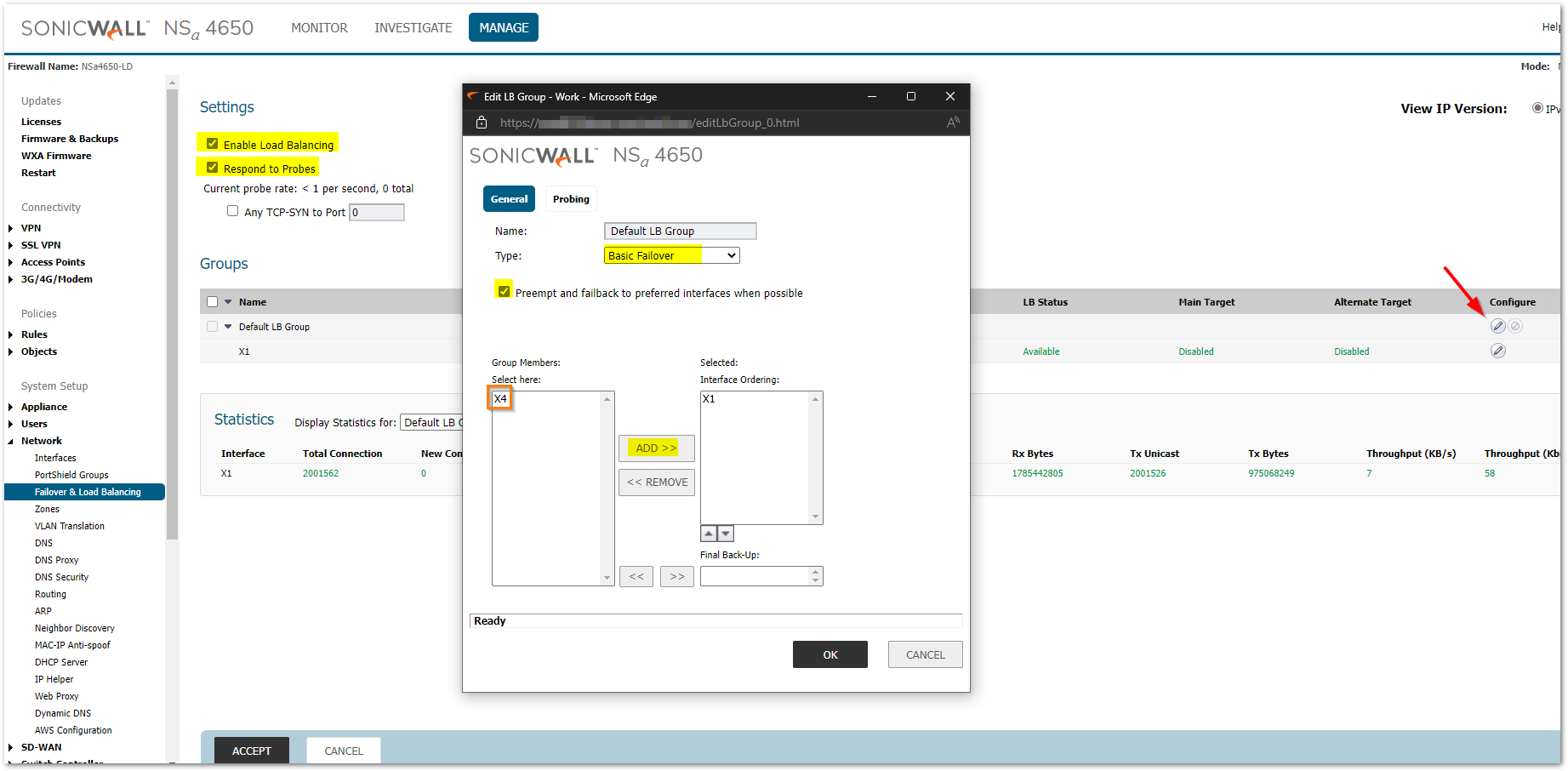1568x771 pixels.
Task: Expand the VPN section in sidebar
Action: 11,228
